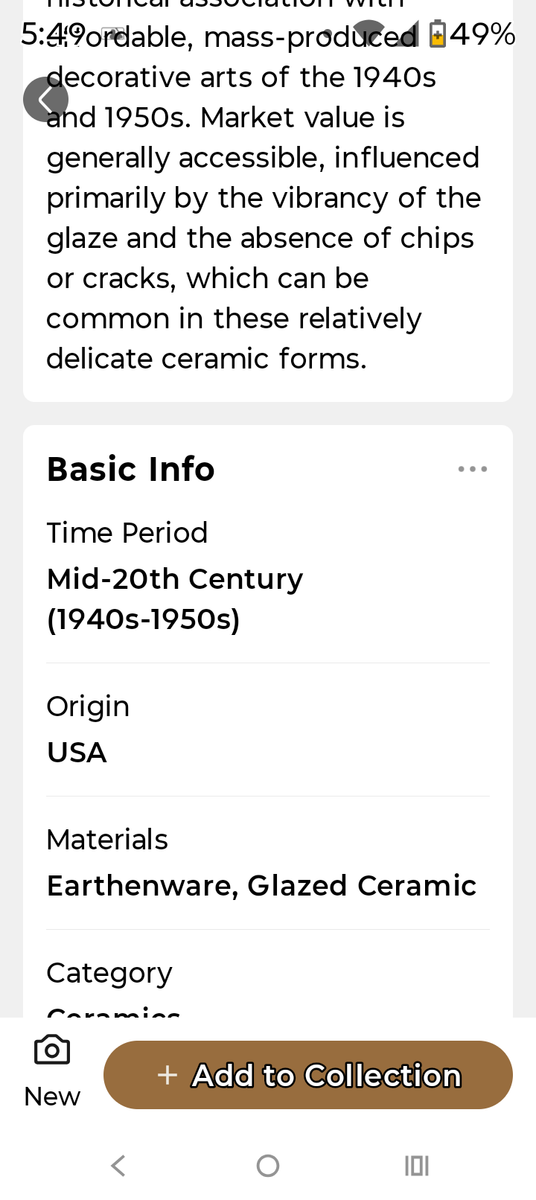The height and width of the screenshot is (1200, 536).
Task: Tap the camera New icon
Action: coord(52,1049)
